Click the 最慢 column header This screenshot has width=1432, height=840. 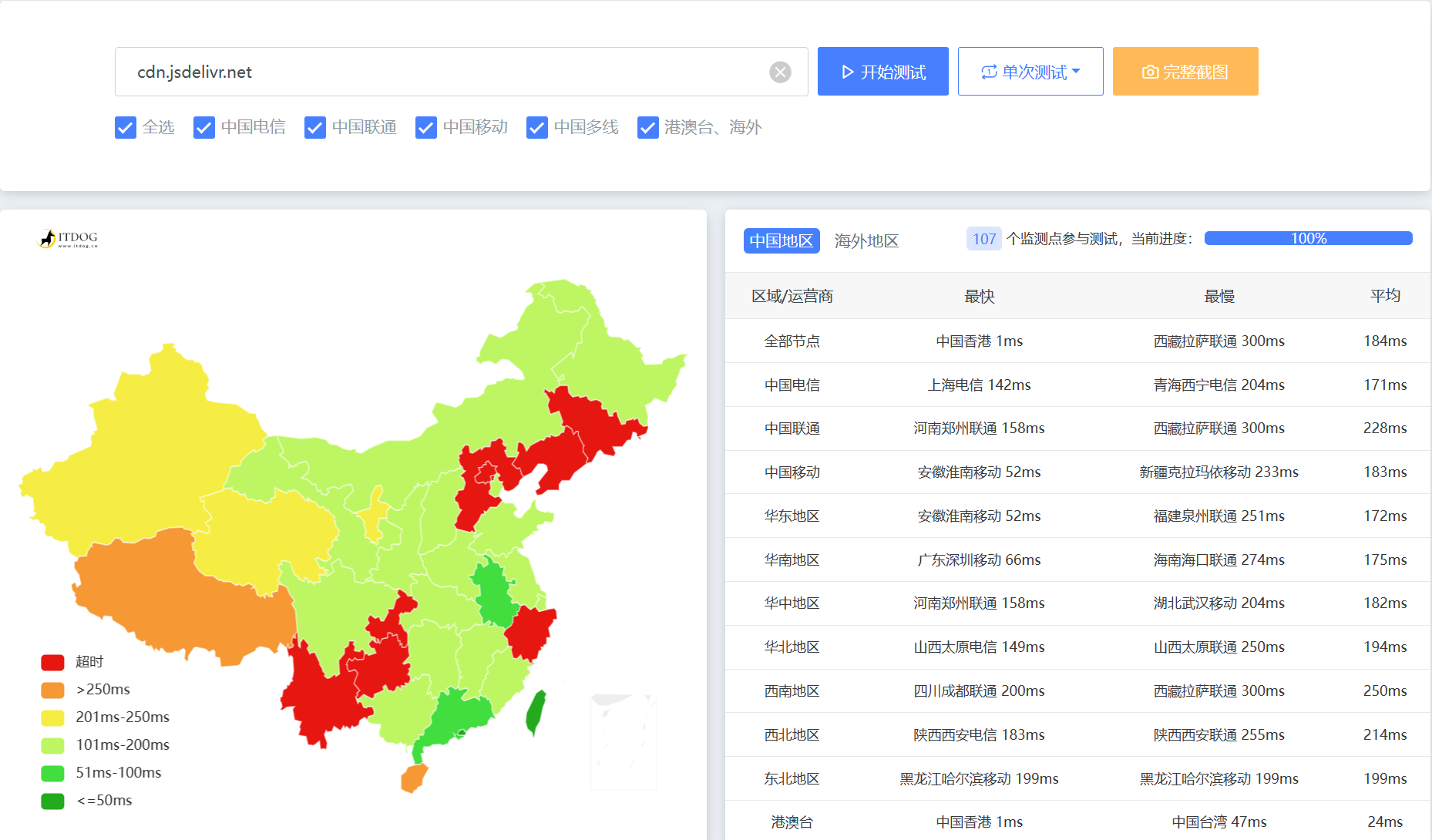click(x=1219, y=296)
